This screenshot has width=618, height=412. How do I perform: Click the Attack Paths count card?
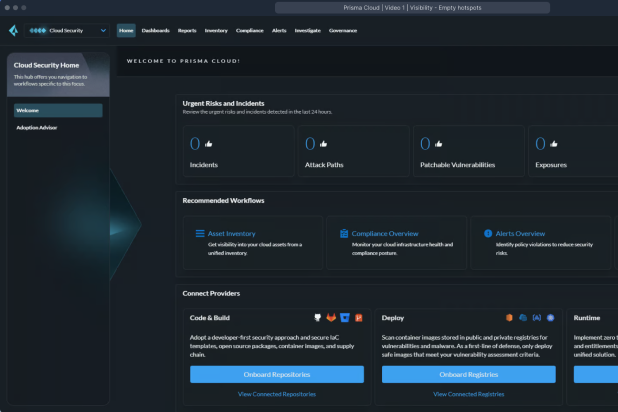pos(354,151)
